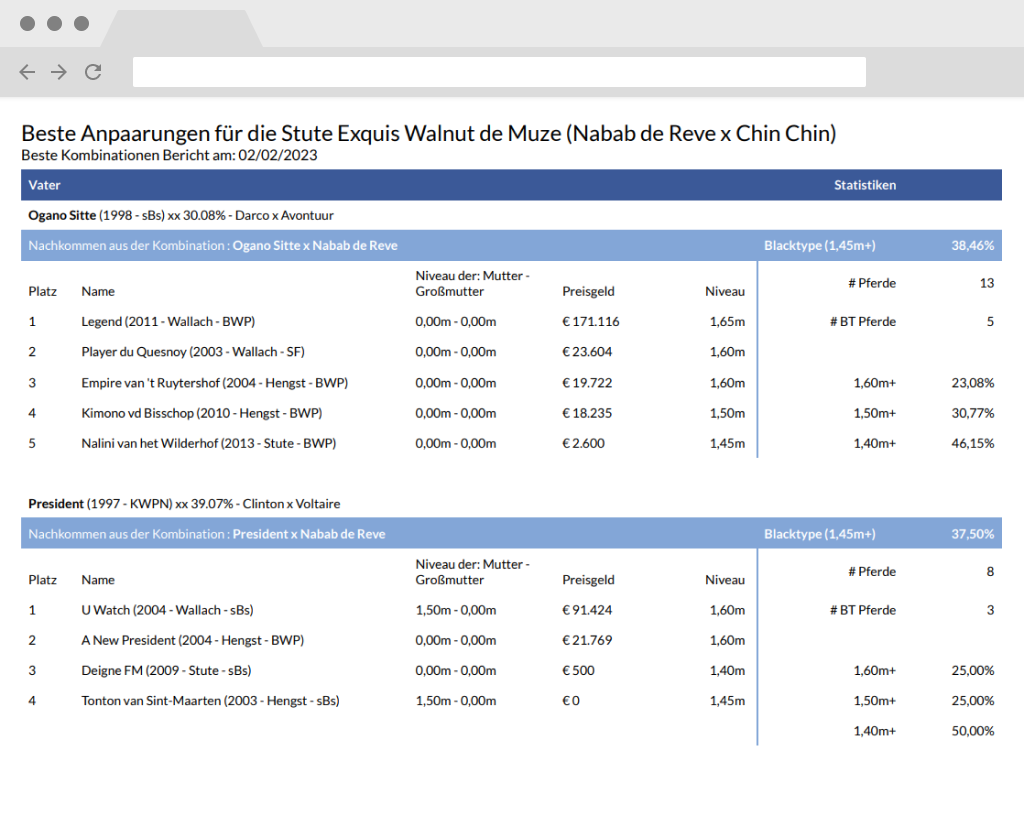This screenshot has width=1024, height=821.
Task: Open U Watch (2004 - Wallach - sBs)
Action: pos(167,610)
